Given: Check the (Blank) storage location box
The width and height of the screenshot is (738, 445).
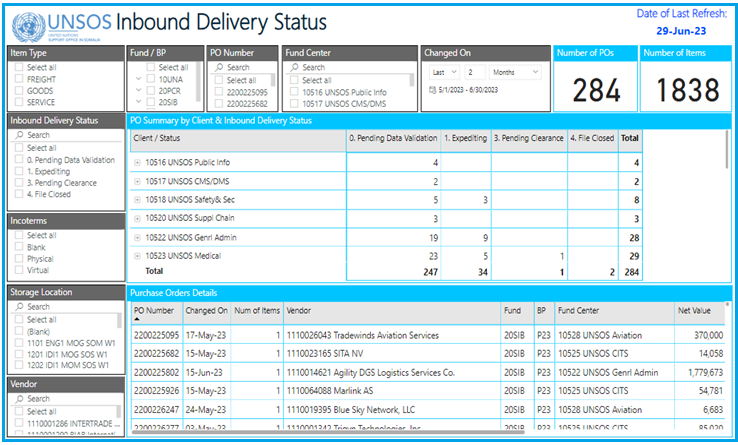Looking at the screenshot, I should point(19,331).
